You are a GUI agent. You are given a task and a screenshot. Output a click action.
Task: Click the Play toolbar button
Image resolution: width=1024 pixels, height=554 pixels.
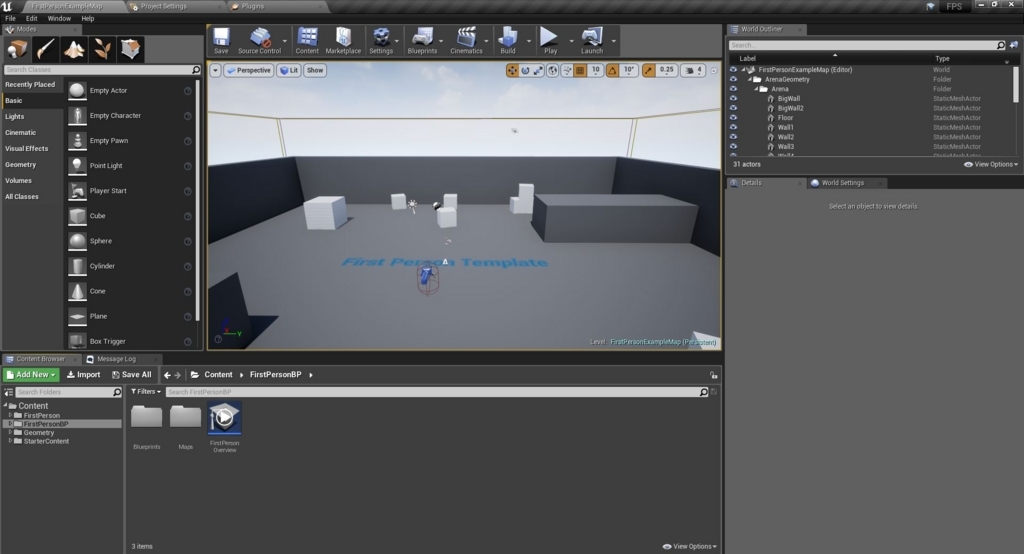tap(550, 41)
